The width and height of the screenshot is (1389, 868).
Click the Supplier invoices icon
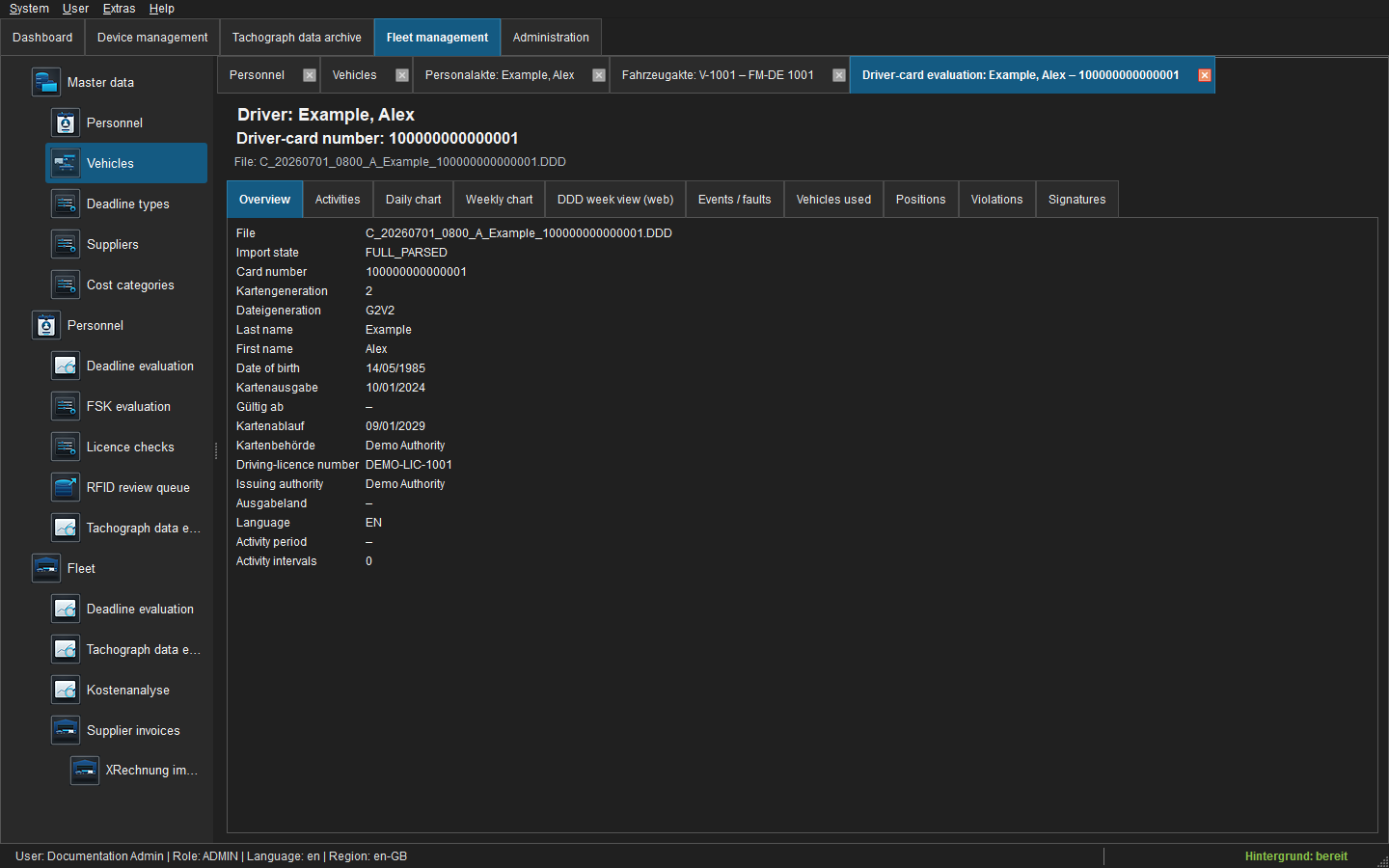66,730
